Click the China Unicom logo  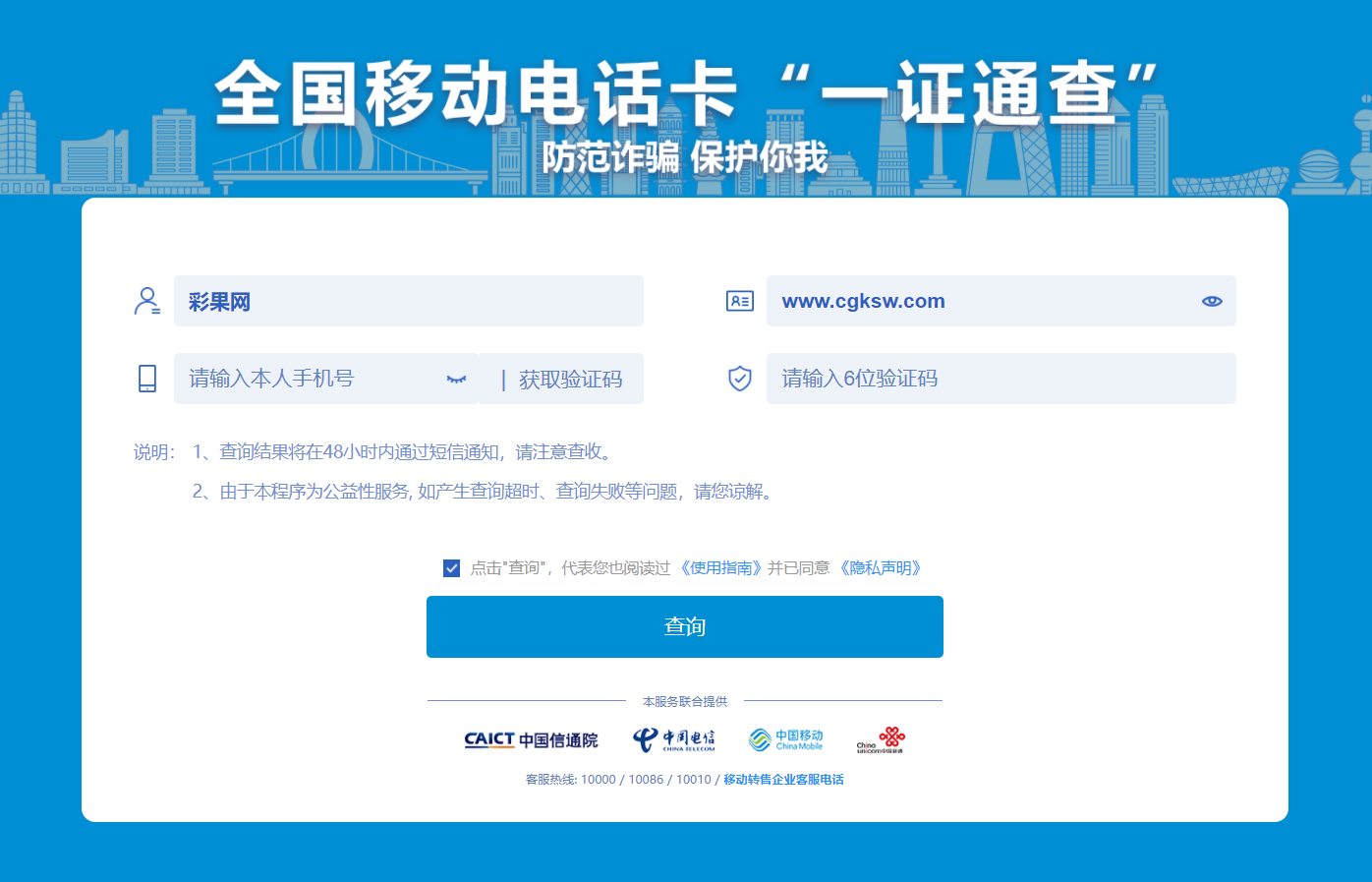881,739
